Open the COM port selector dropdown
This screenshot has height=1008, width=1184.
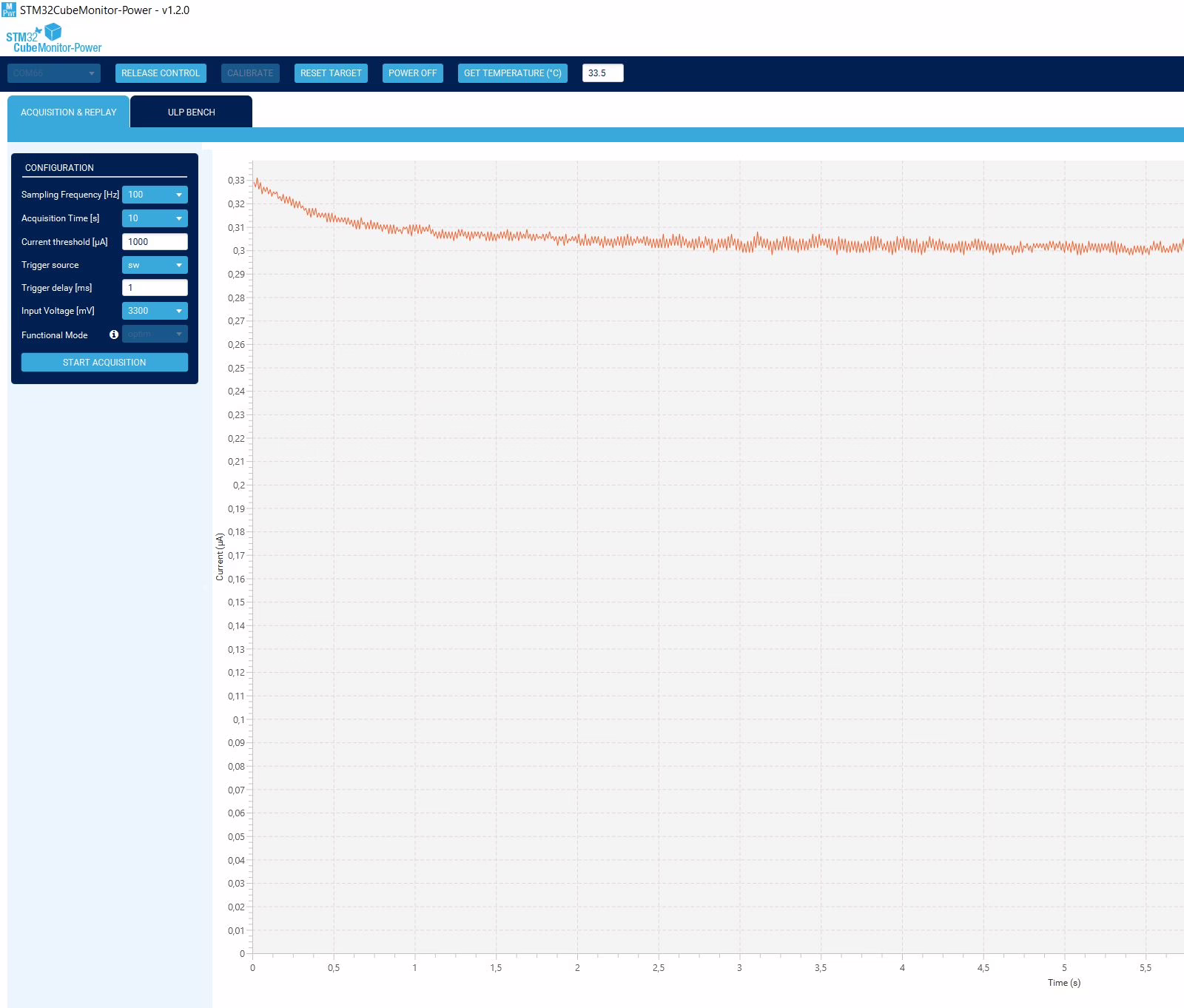[54, 73]
